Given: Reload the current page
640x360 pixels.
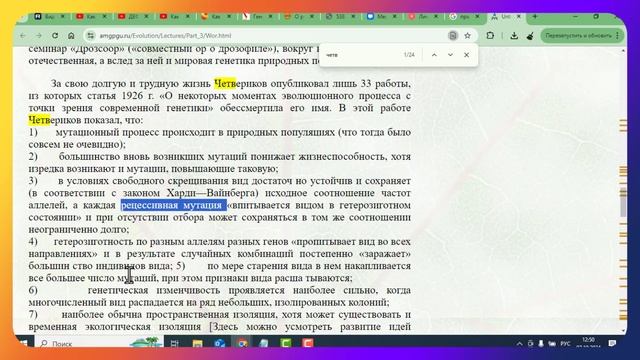Looking at the screenshot, I should (55, 36).
